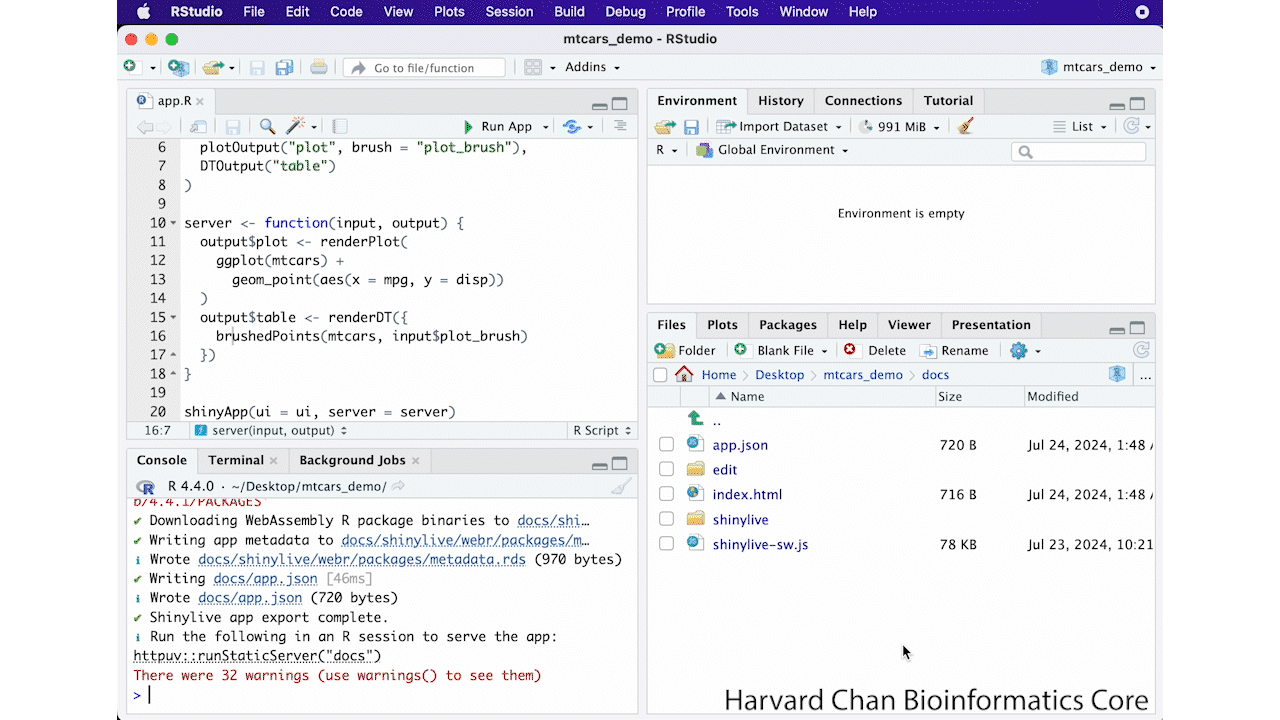Click the Home icon in file path

pos(684,375)
